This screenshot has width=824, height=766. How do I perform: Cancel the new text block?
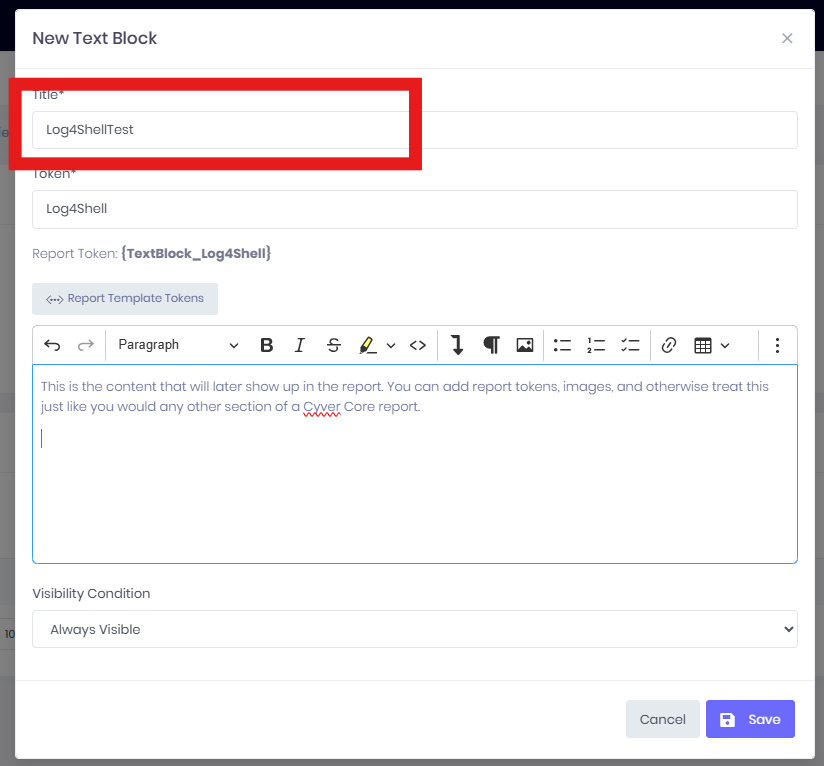pos(663,719)
